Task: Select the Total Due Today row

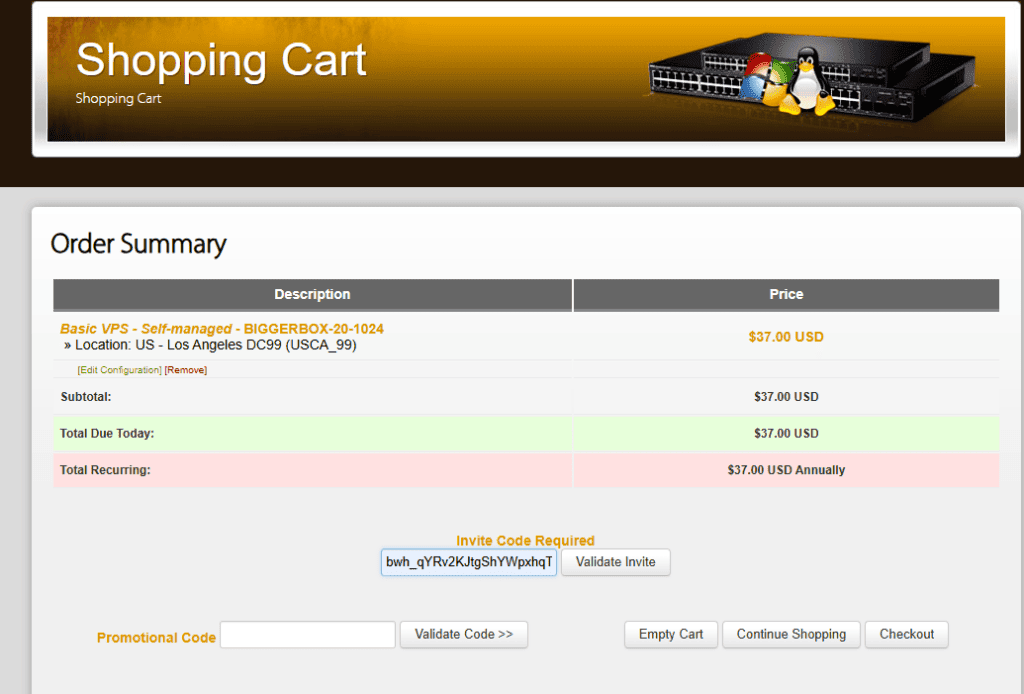Action: 526,434
